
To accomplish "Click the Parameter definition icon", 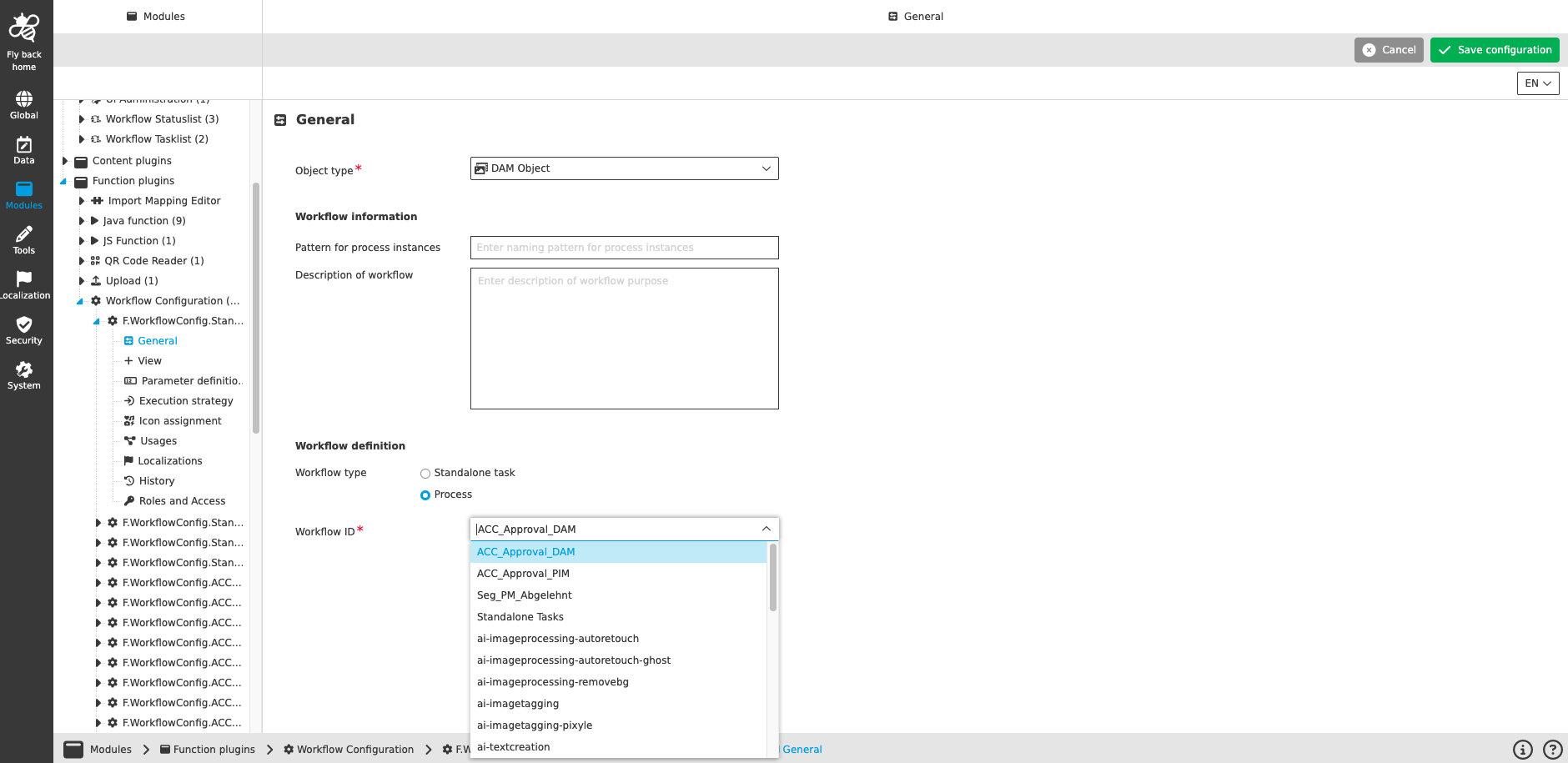I will point(130,381).
